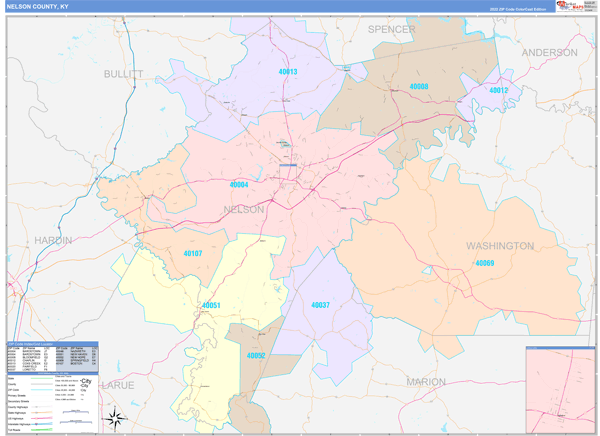Click the Anderson county label
Screen dimensions: 600x436
point(549,52)
